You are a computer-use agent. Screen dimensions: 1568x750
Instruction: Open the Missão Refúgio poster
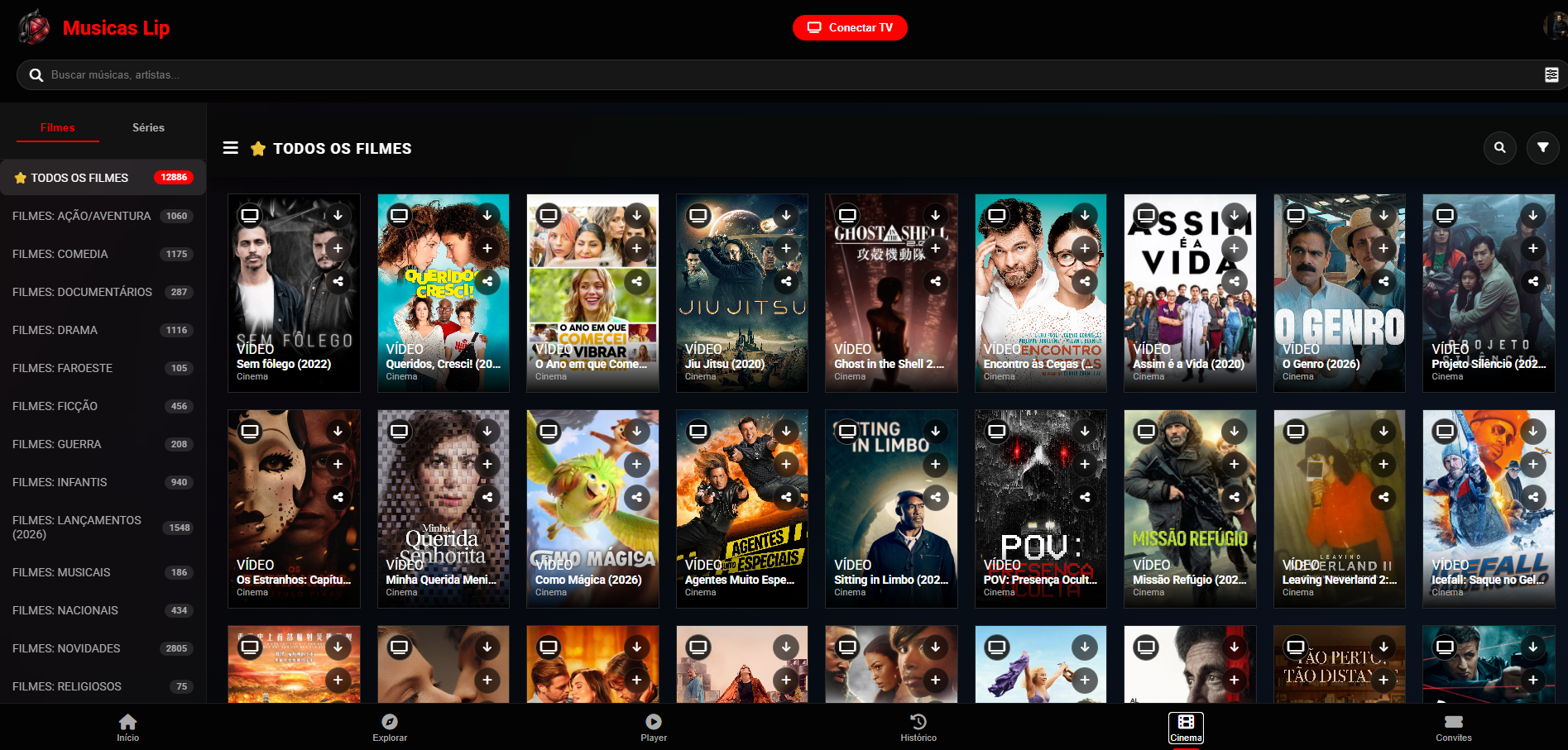pyautogui.click(x=1190, y=509)
